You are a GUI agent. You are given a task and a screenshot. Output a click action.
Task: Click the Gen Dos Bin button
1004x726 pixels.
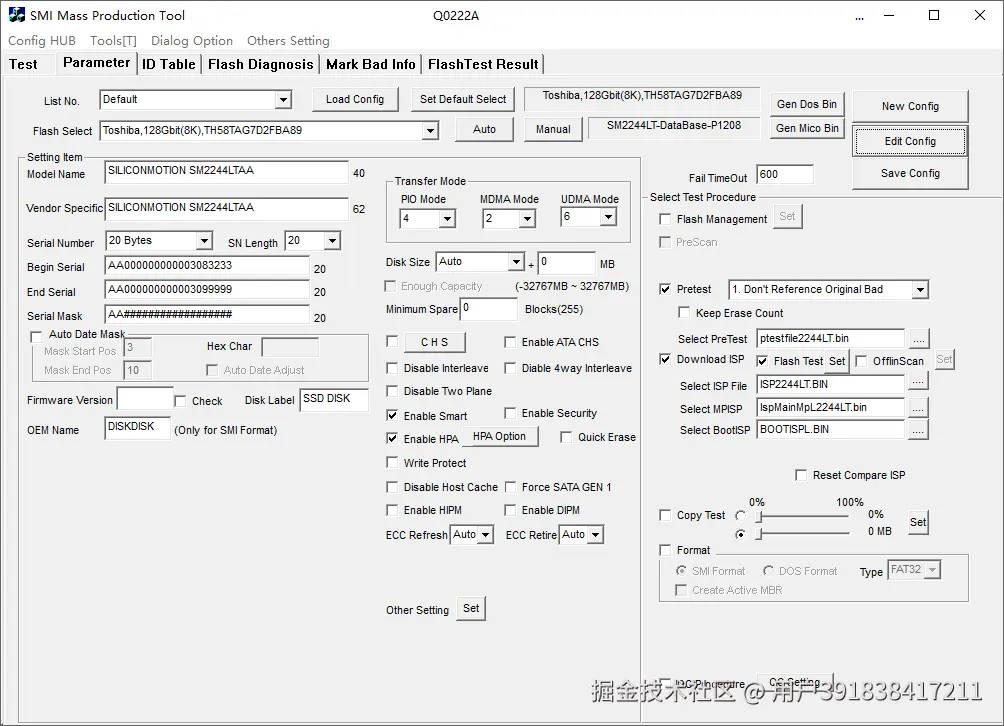pyautogui.click(x=807, y=104)
